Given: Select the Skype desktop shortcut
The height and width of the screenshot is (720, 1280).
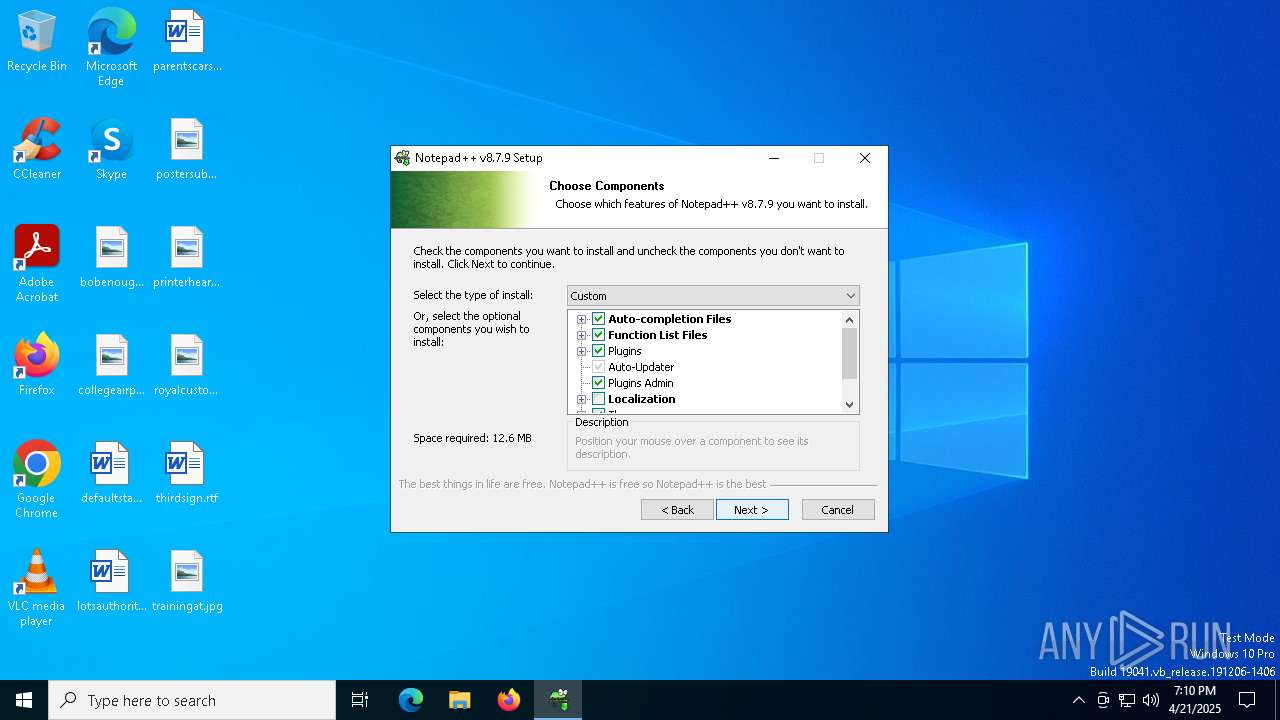Looking at the screenshot, I should click(111, 150).
